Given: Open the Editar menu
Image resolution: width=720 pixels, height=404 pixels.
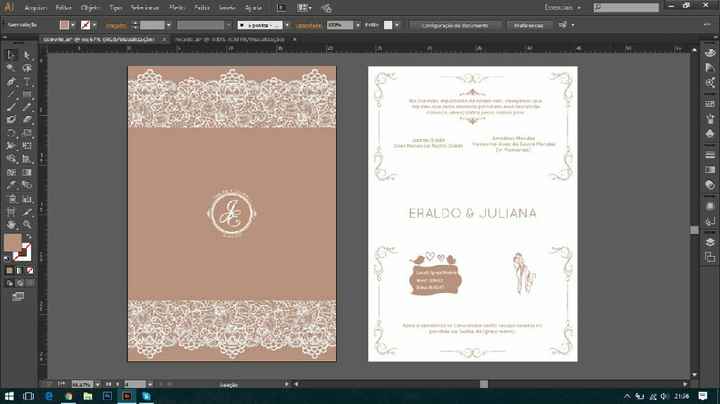Looking at the screenshot, I should (63, 8).
